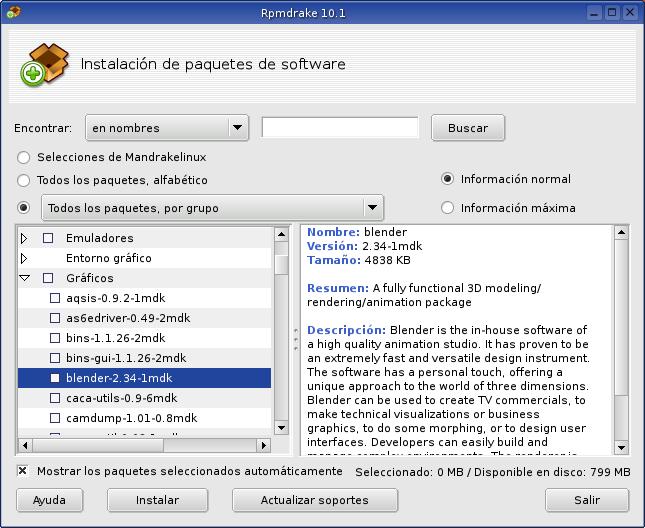Collapse the Gráficos group

(x=25, y=278)
